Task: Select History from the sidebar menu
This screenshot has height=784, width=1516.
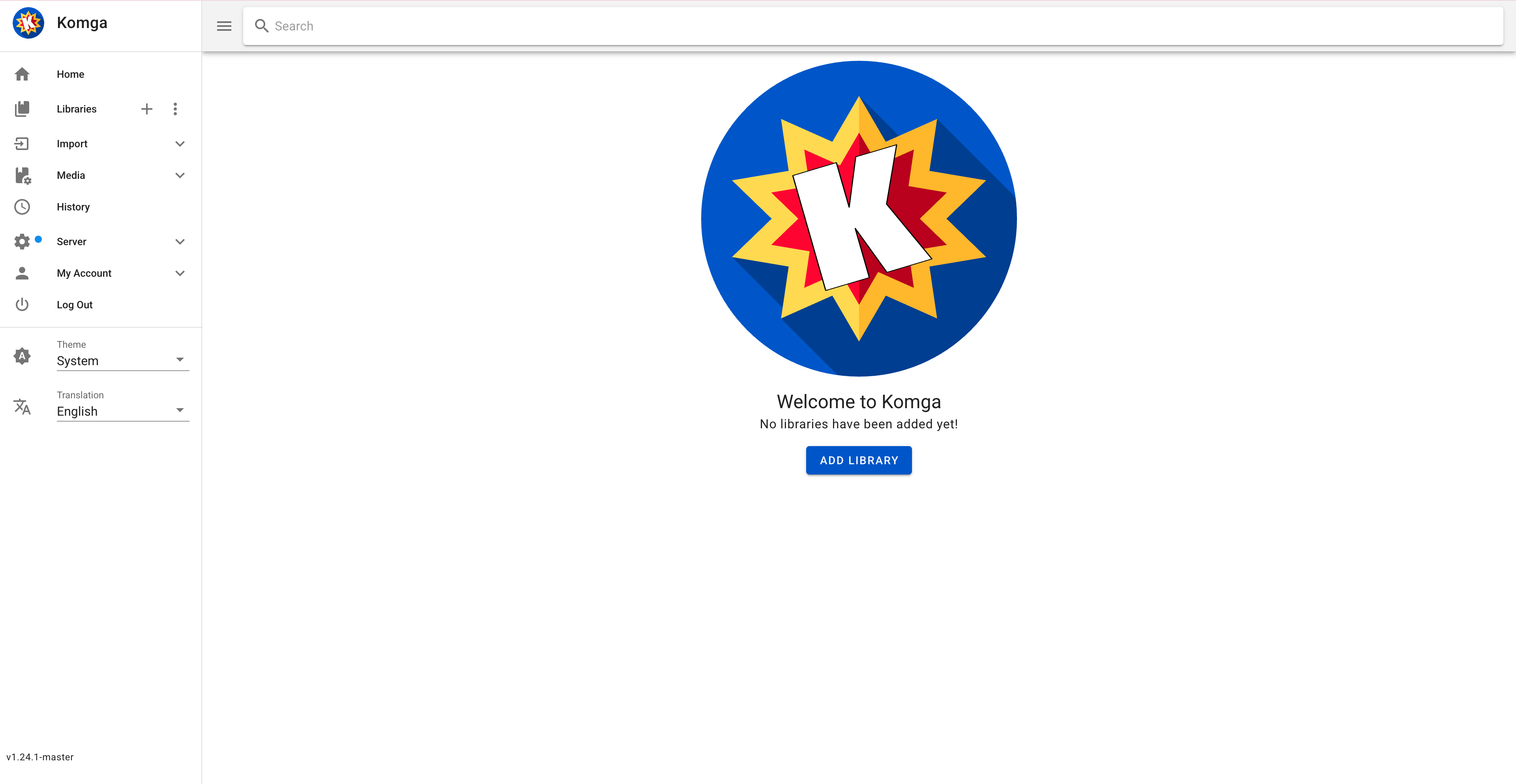Action: pos(73,206)
